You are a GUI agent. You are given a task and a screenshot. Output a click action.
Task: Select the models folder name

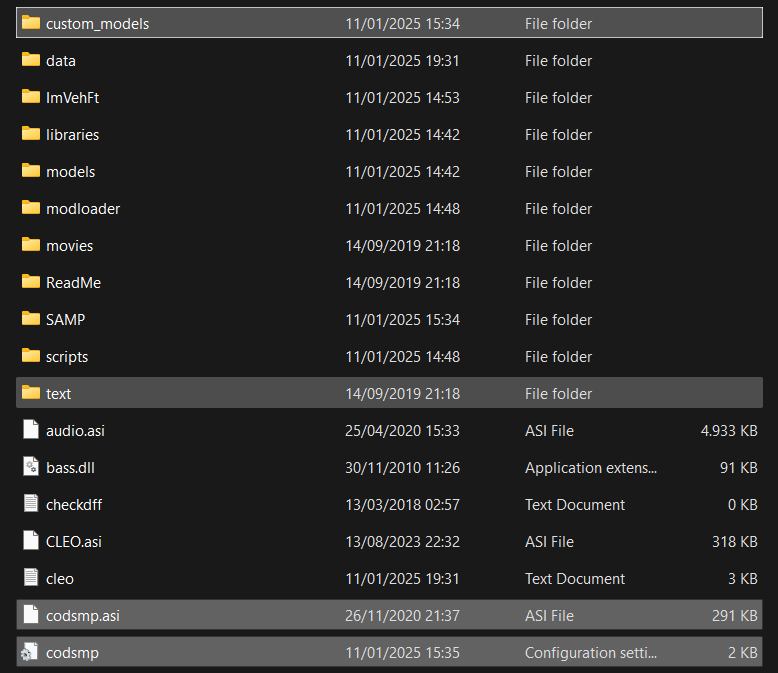point(70,172)
